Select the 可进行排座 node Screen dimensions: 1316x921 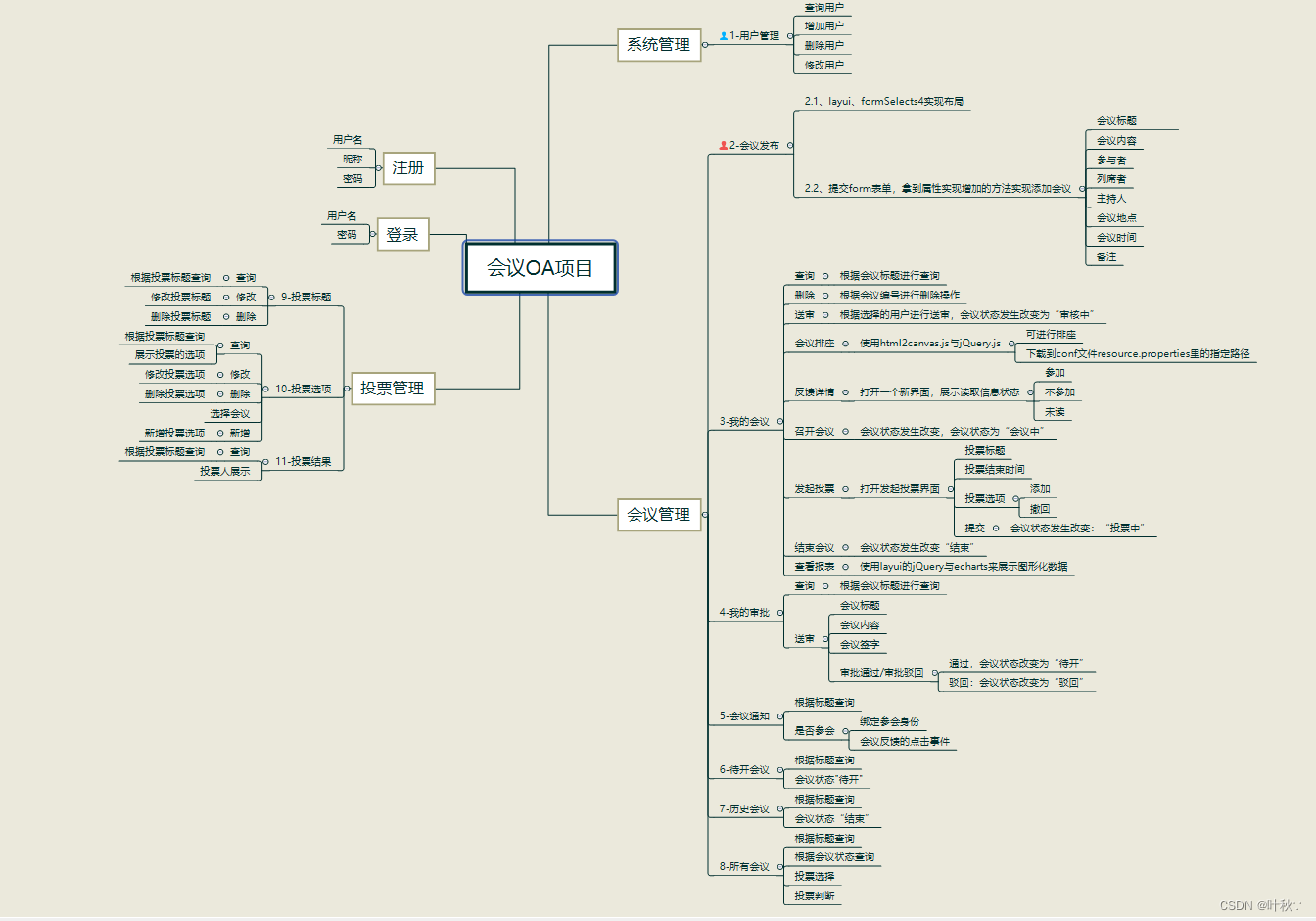[x=1051, y=335]
